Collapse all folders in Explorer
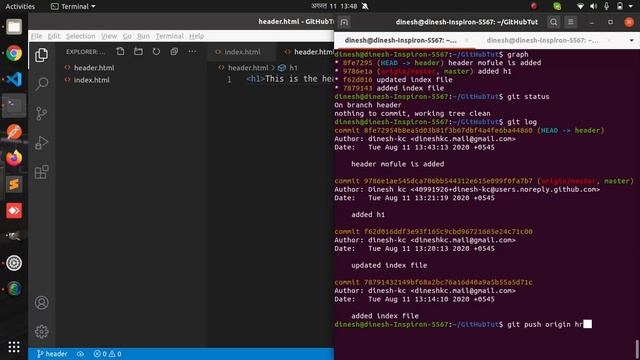Image resolution: width=640 pixels, height=360 pixels. pos(174,51)
